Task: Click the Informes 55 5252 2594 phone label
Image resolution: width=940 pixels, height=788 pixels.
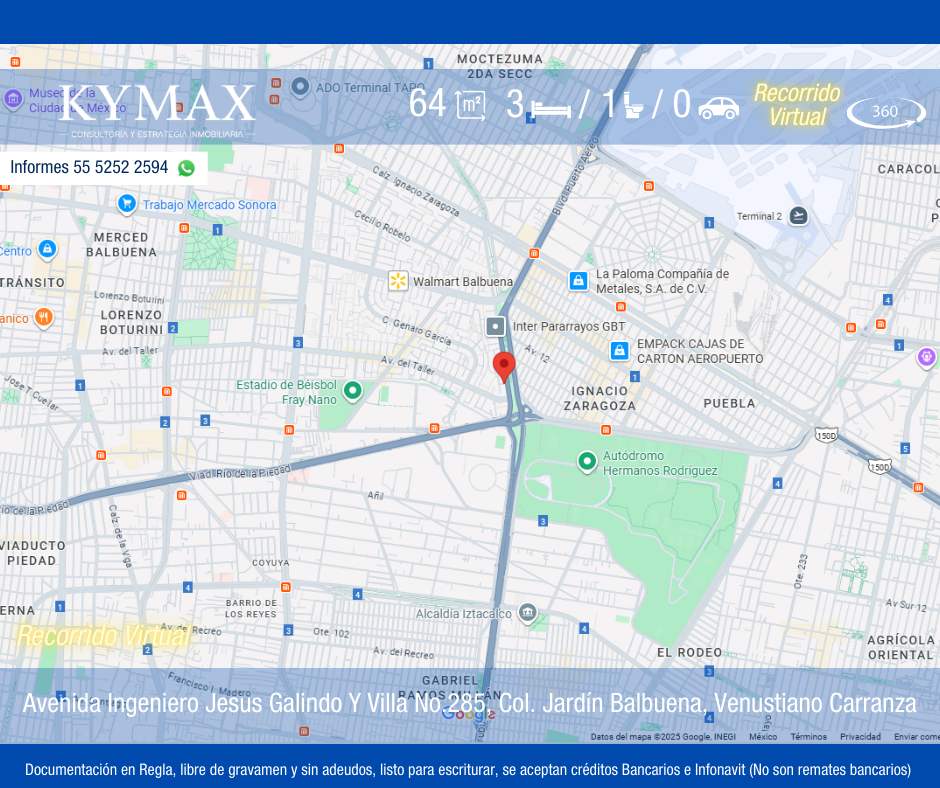Action: click(89, 168)
